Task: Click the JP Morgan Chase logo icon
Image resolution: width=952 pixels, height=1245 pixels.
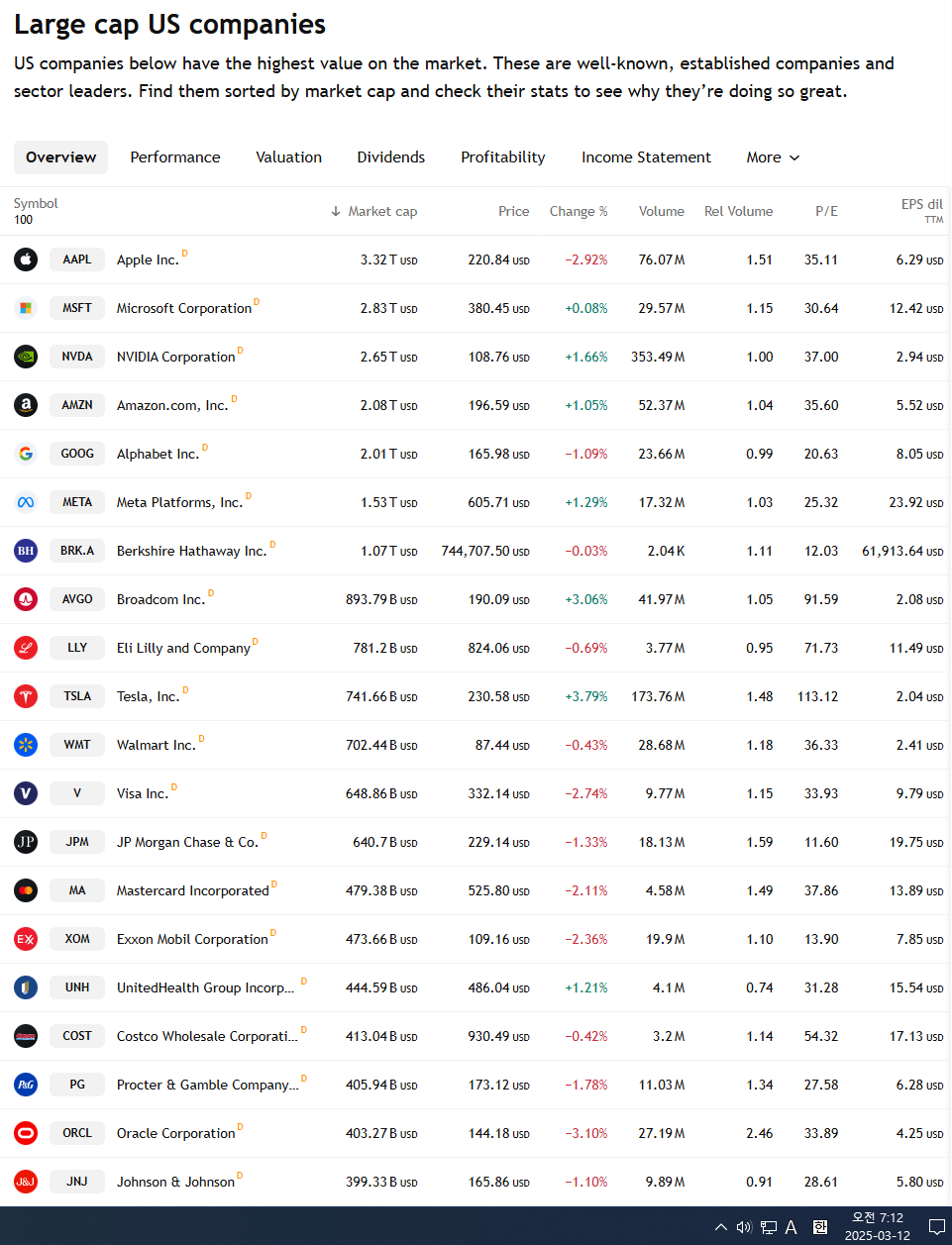Action: tap(26, 842)
